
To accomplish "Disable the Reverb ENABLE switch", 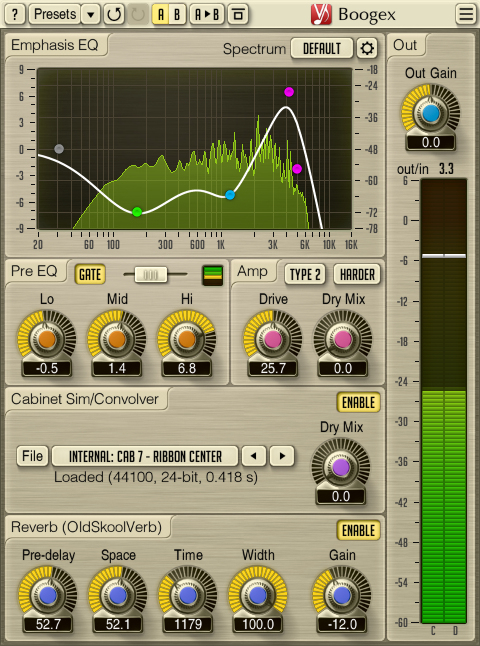I will coord(358,531).
